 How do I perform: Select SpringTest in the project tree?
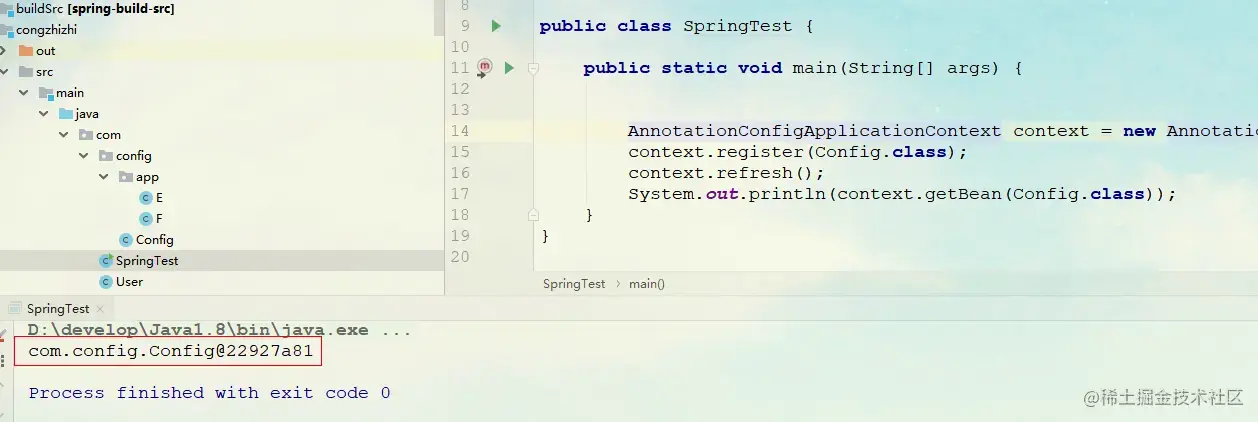coord(147,261)
